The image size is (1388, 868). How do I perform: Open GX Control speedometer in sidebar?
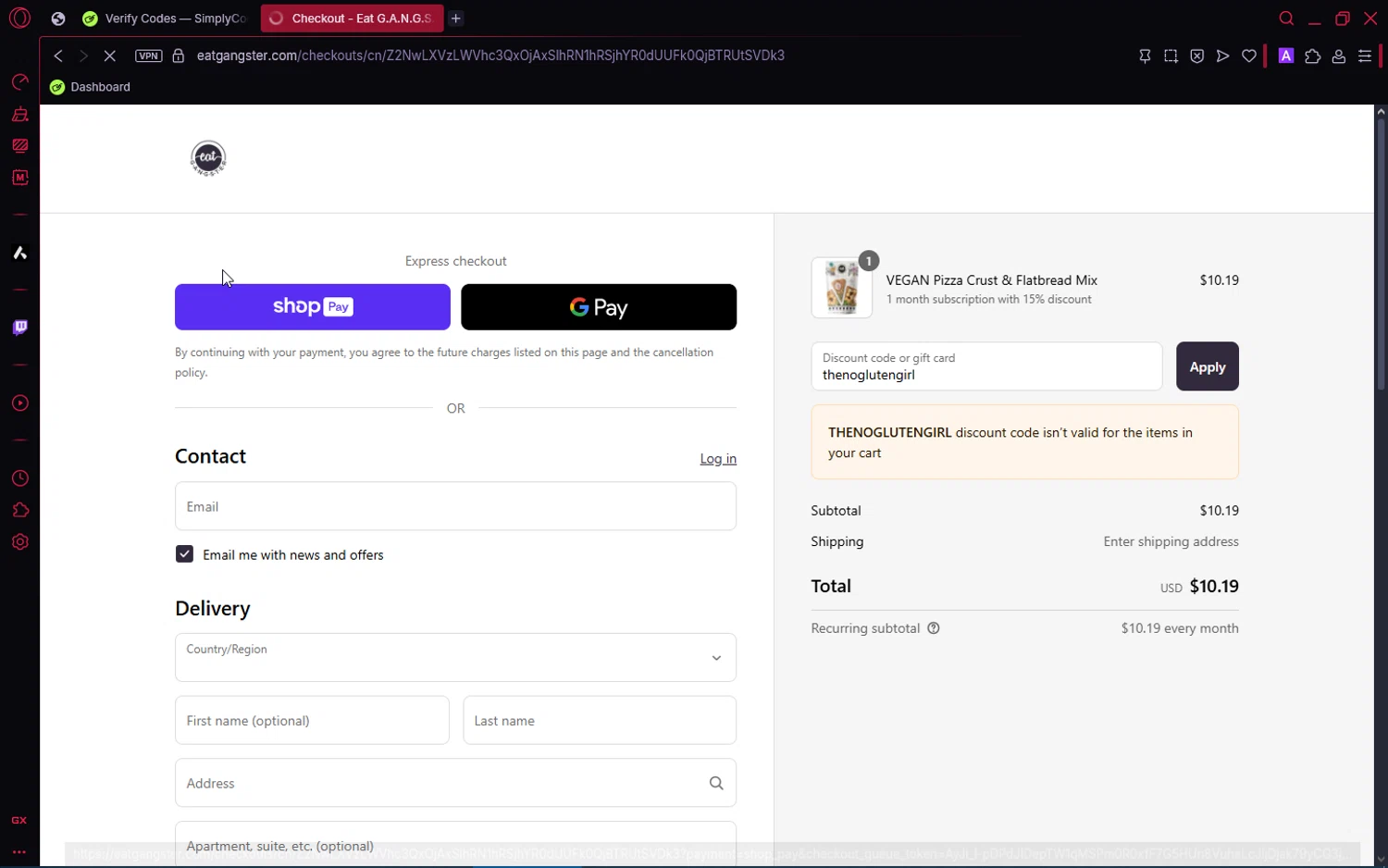click(19, 82)
